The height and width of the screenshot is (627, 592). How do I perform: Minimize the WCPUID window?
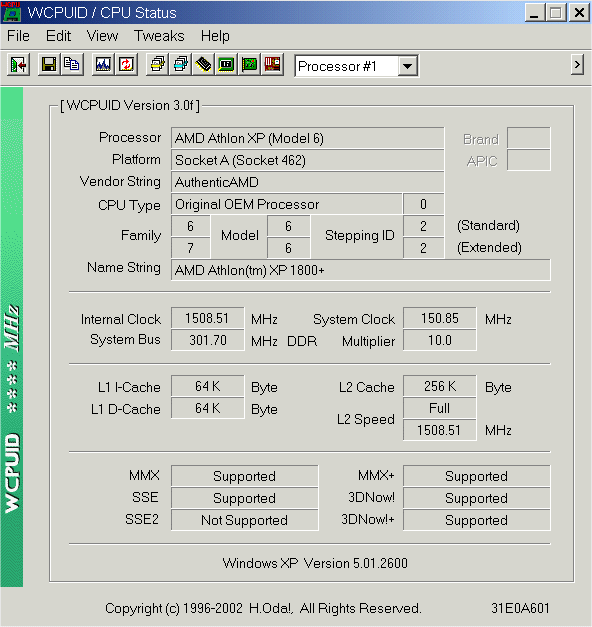coord(534,13)
